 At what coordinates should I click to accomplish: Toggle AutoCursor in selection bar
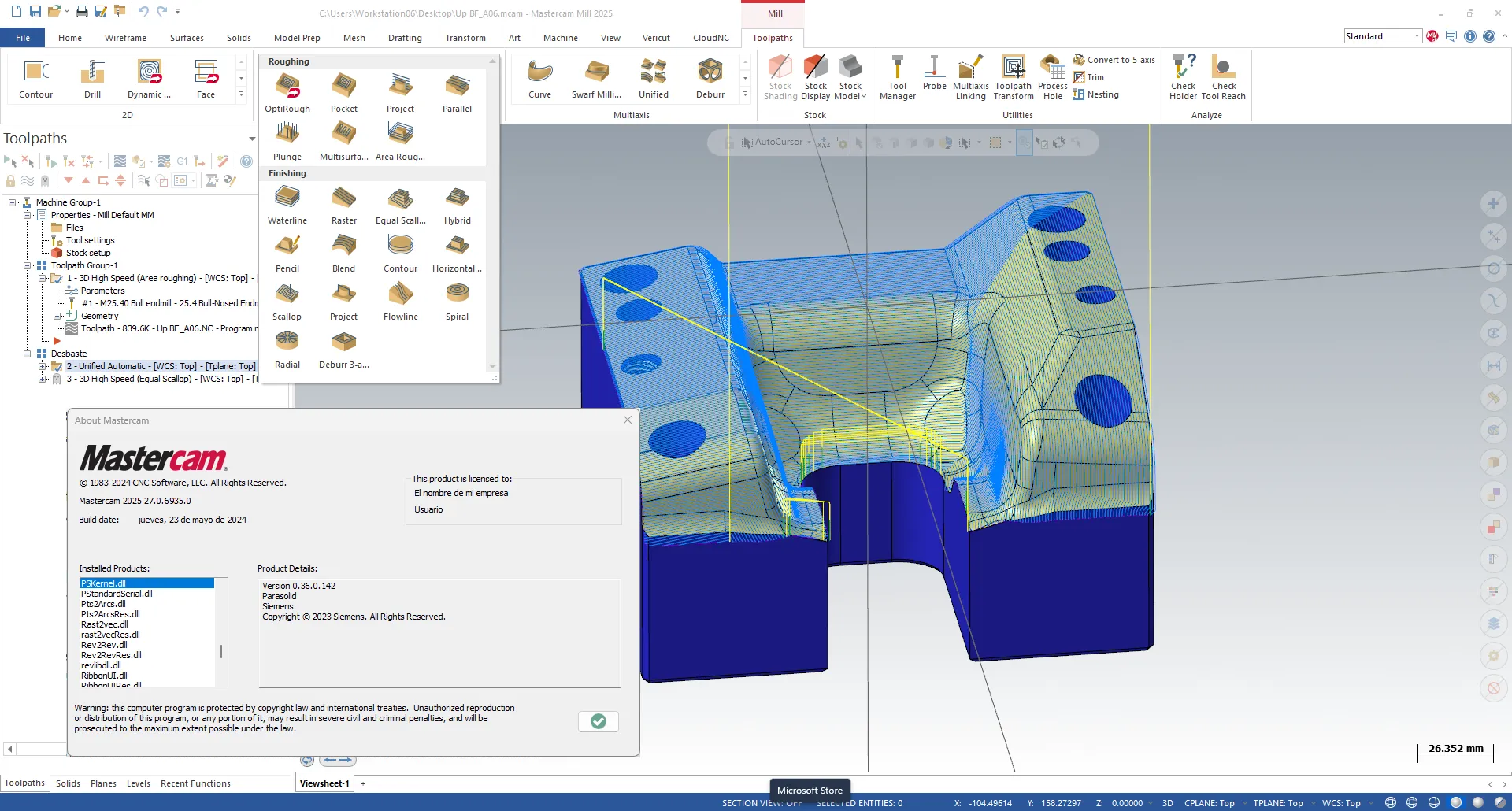pos(772,143)
